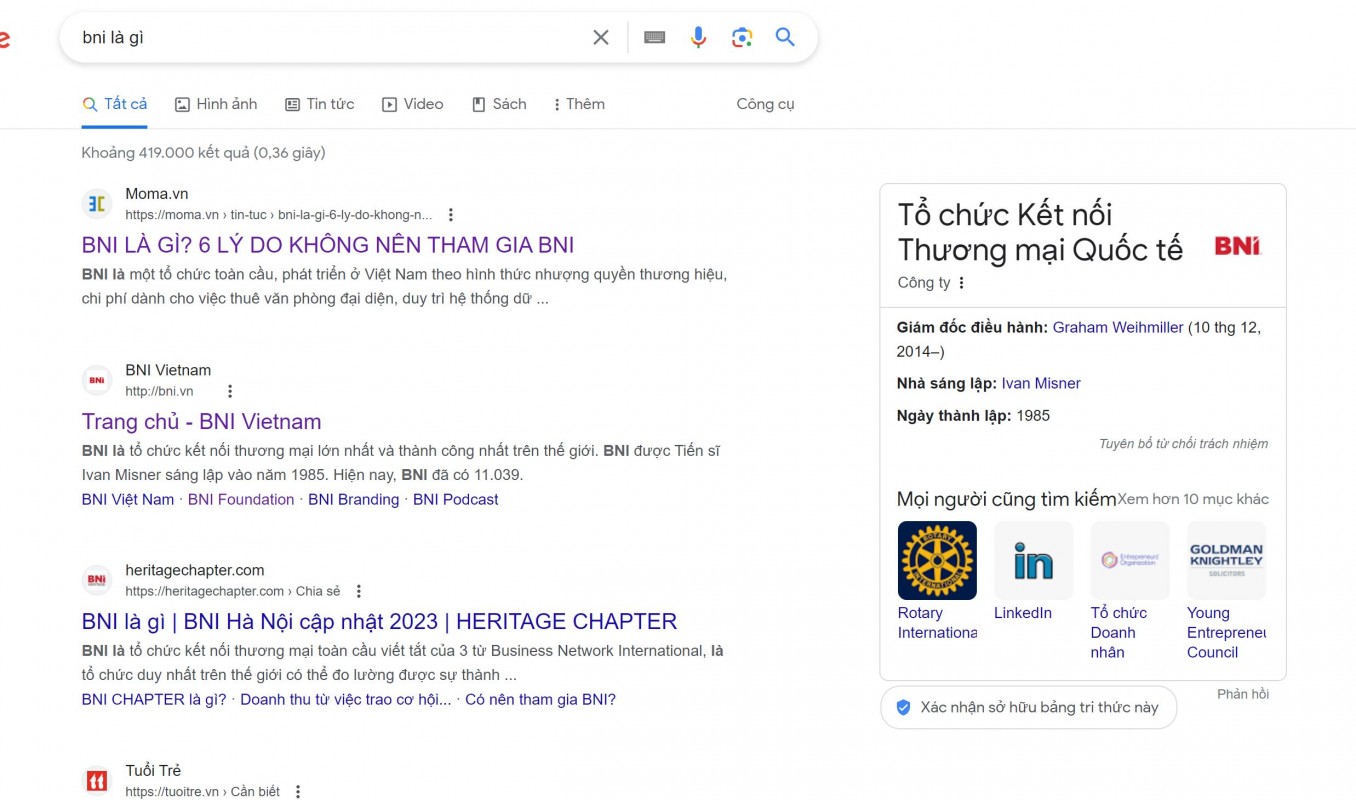Image resolution: width=1356 pixels, height=800 pixels.
Task: Select the Rotary International thumbnail
Action: [937, 560]
